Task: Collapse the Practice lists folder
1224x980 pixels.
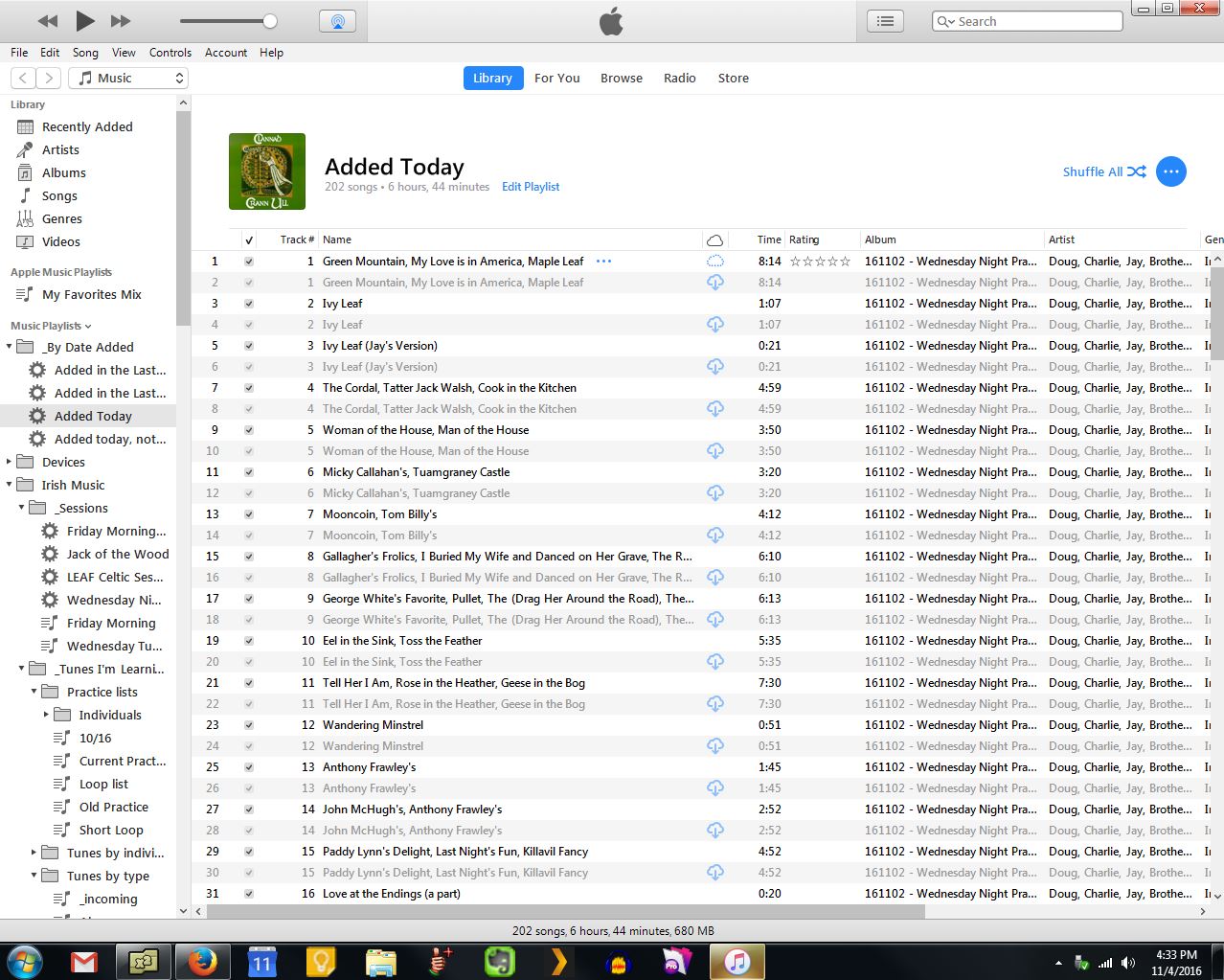Action: click(34, 692)
